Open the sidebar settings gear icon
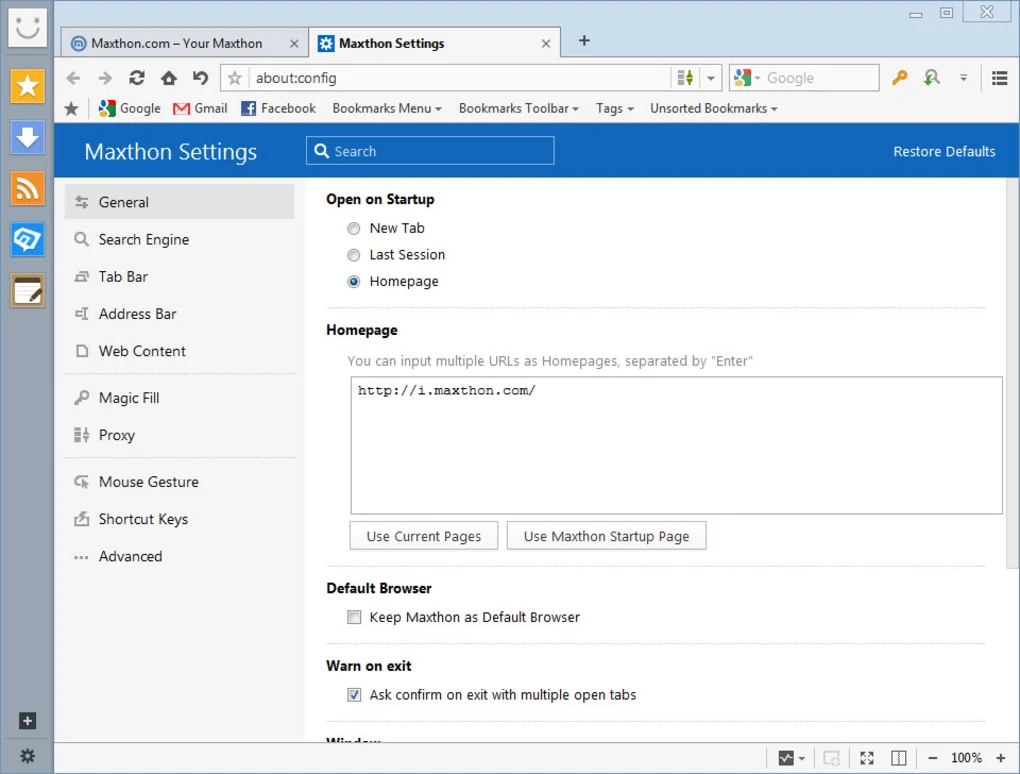Image resolution: width=1020 pixels, height=774 pixels. pos(27,755)
